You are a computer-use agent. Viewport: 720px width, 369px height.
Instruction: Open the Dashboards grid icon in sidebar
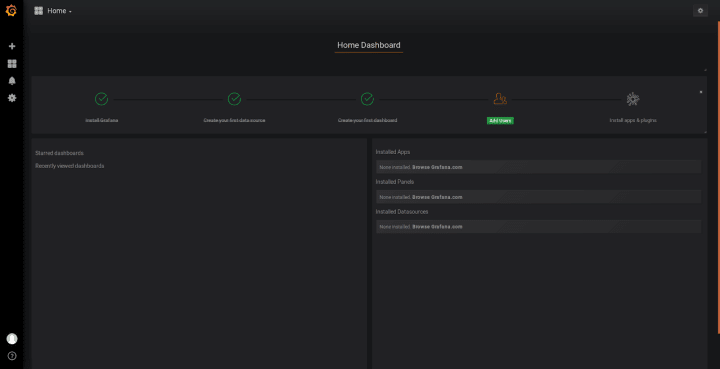point(12,63)
